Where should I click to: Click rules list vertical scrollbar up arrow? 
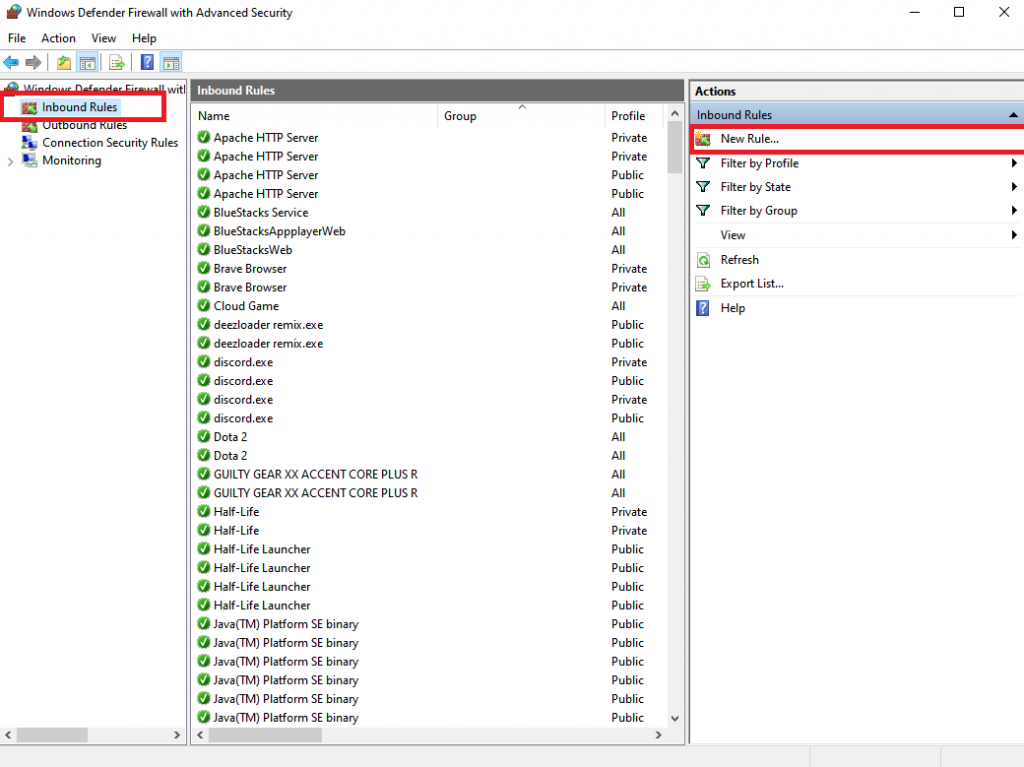675,114
